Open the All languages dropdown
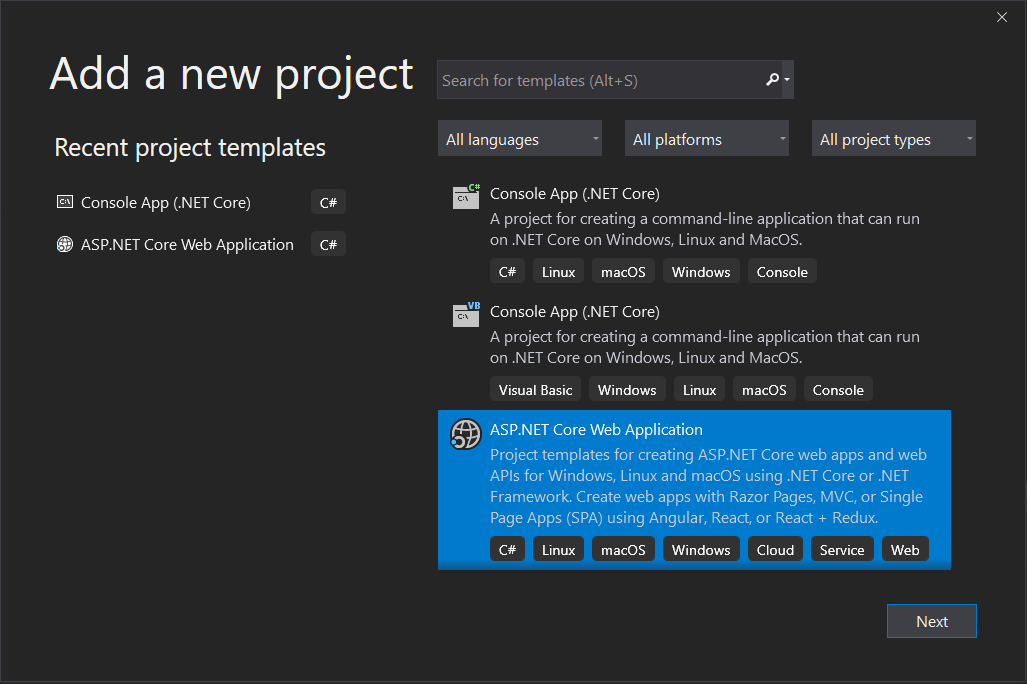Screen dimensions: 1027x684 [519, 138]
